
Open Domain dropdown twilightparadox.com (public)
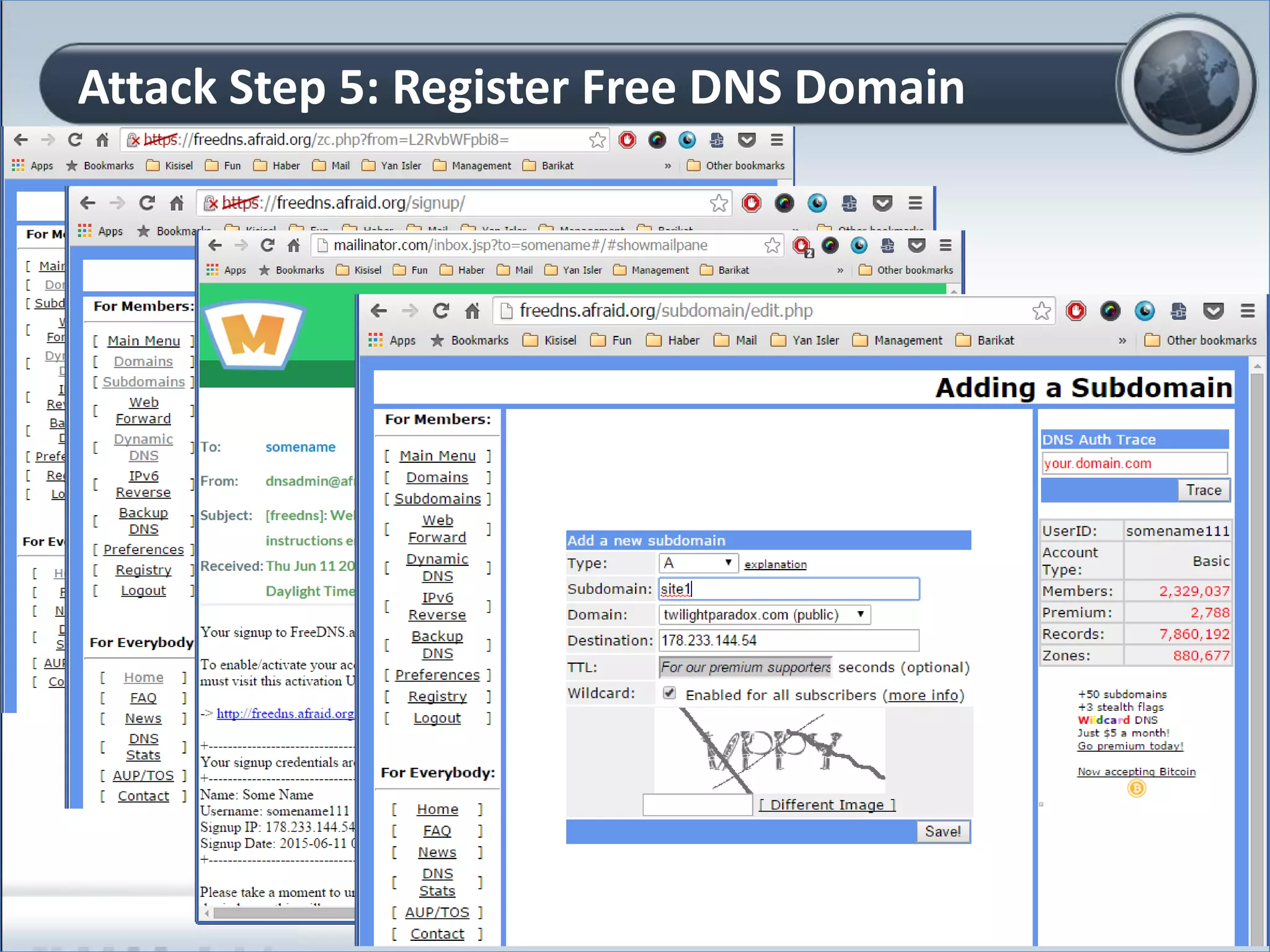point(765,615)
